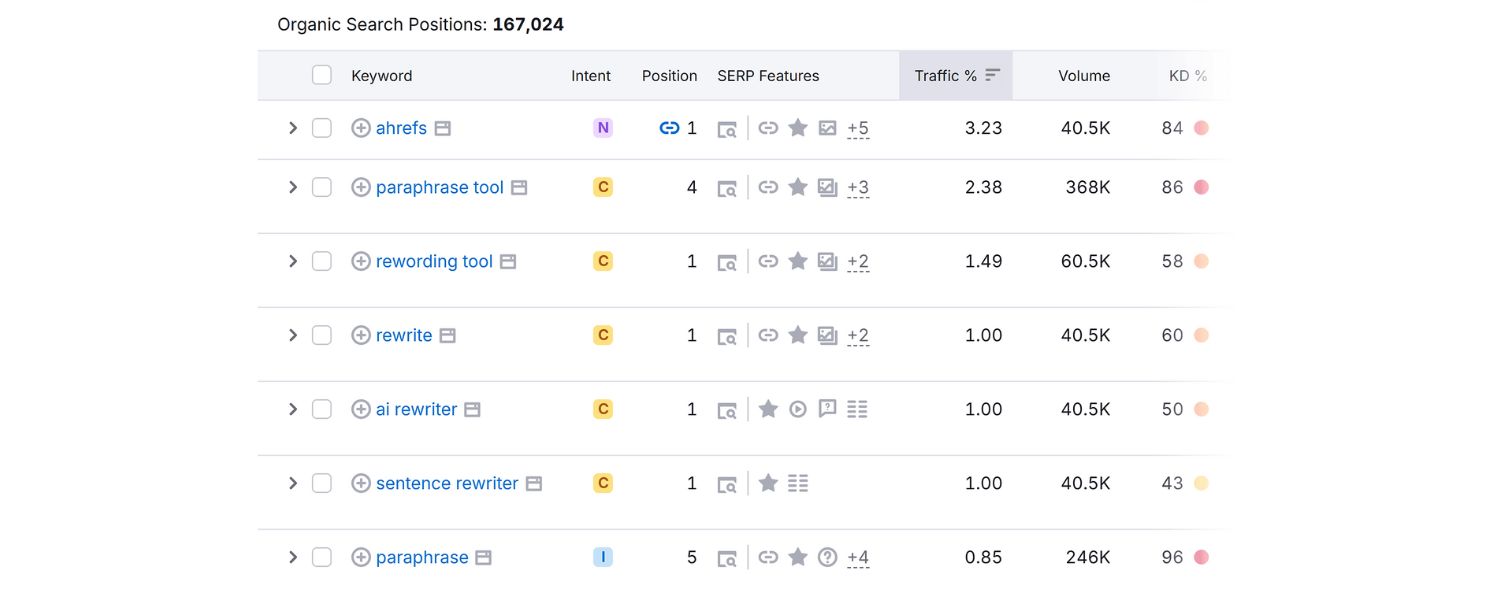This screenshot has width=1500, height=600.
Task: Click the add-to-list plus icon beside 'ahrefs'
Action: click(360, 128)
